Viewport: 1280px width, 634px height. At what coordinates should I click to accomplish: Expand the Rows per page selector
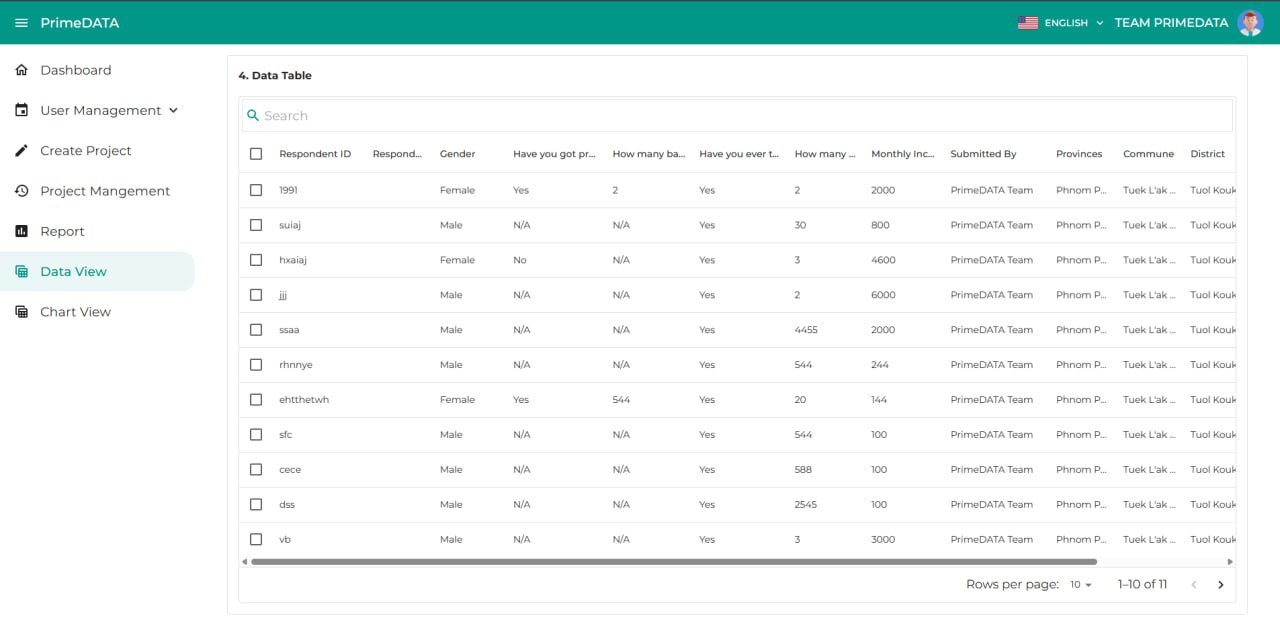coord(1079,584)
